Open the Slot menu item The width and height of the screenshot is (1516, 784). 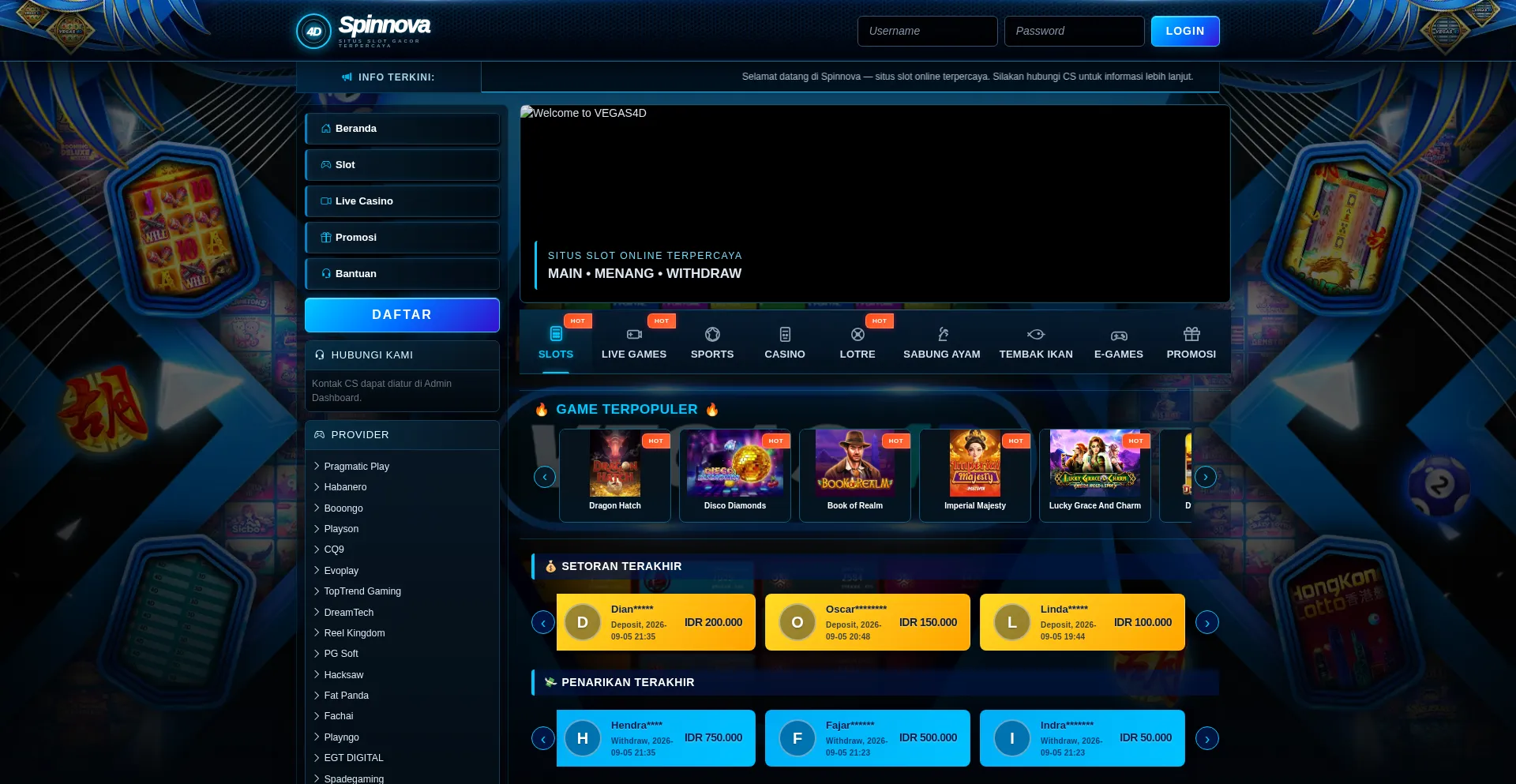[x=402, y=165]
